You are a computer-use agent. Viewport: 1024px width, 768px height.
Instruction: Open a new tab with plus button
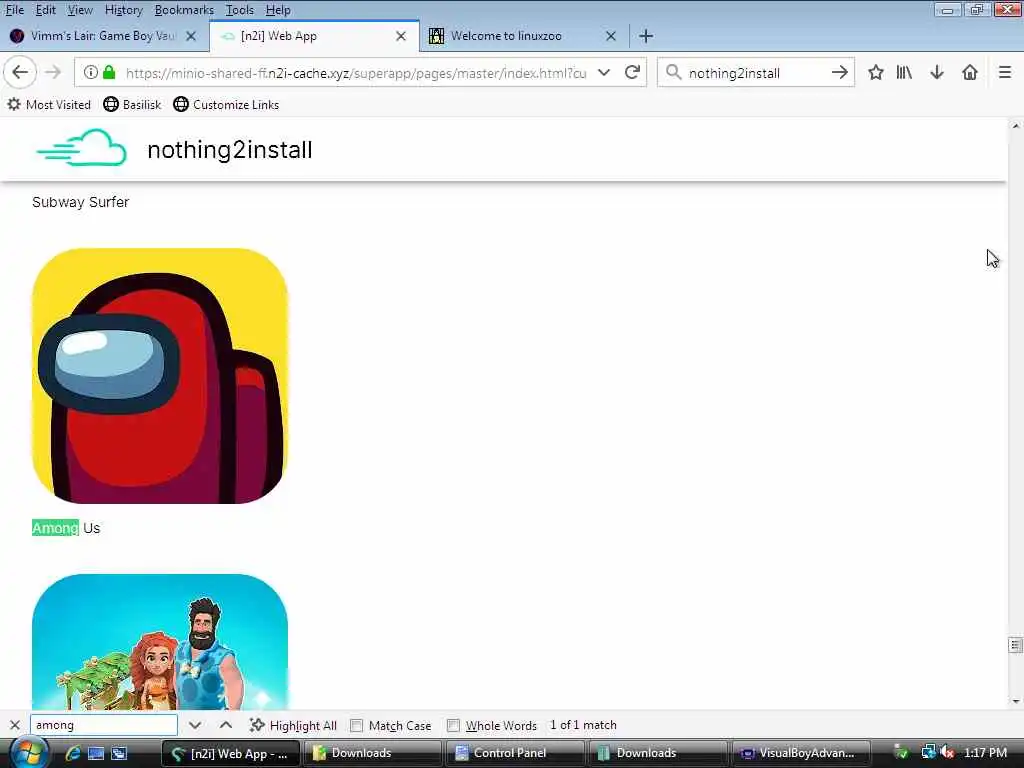(x=646, y=36)
